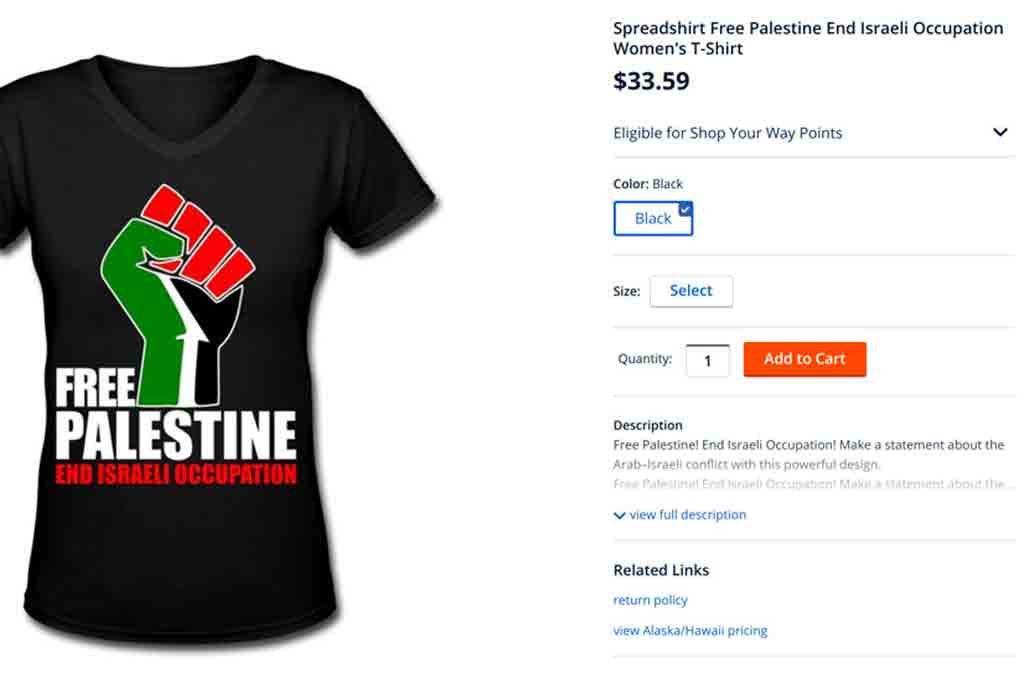Expand view full description
The image size is (1024, 684).
[x=688, y=515]
